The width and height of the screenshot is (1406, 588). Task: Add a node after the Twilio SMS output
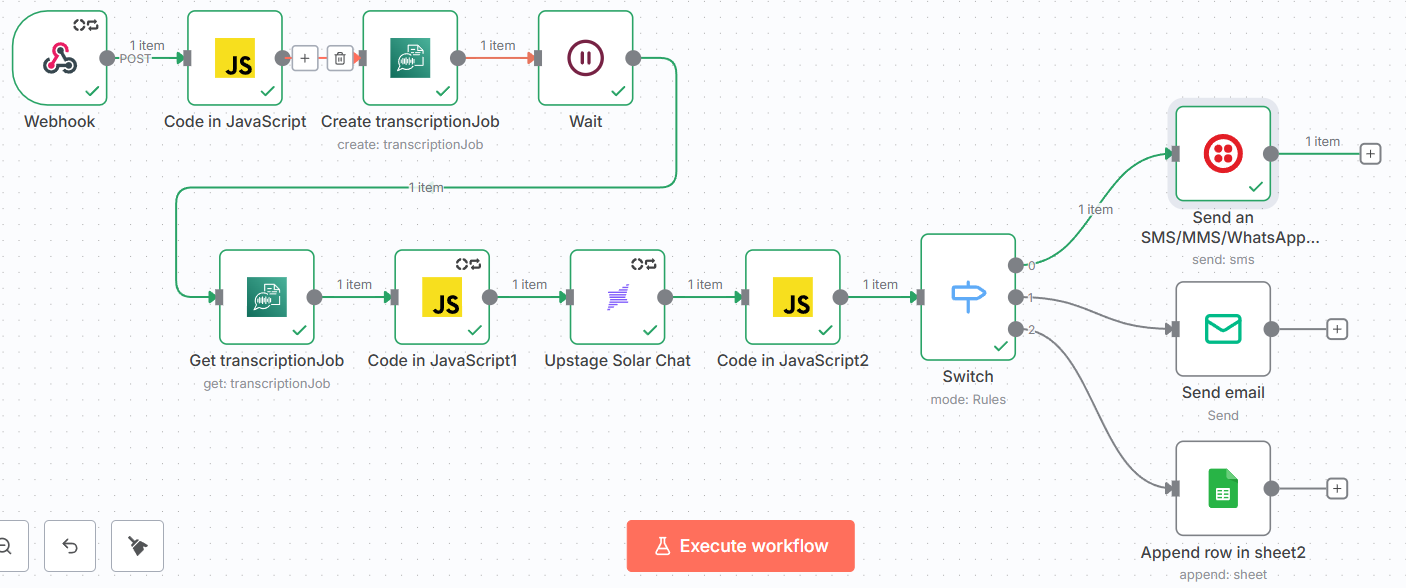[1370, 153]
